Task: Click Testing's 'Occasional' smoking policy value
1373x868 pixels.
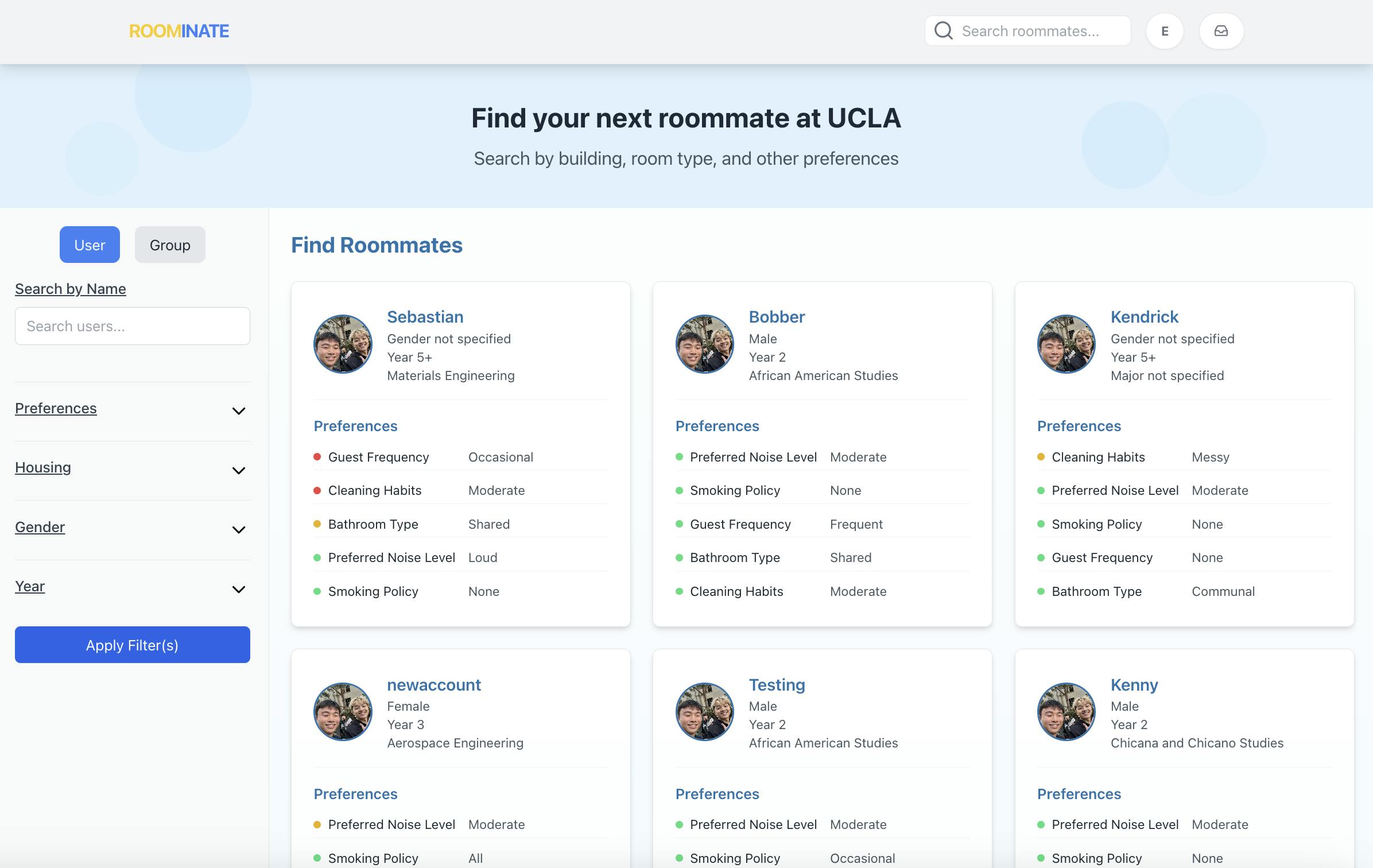Action: coord(862,858)
